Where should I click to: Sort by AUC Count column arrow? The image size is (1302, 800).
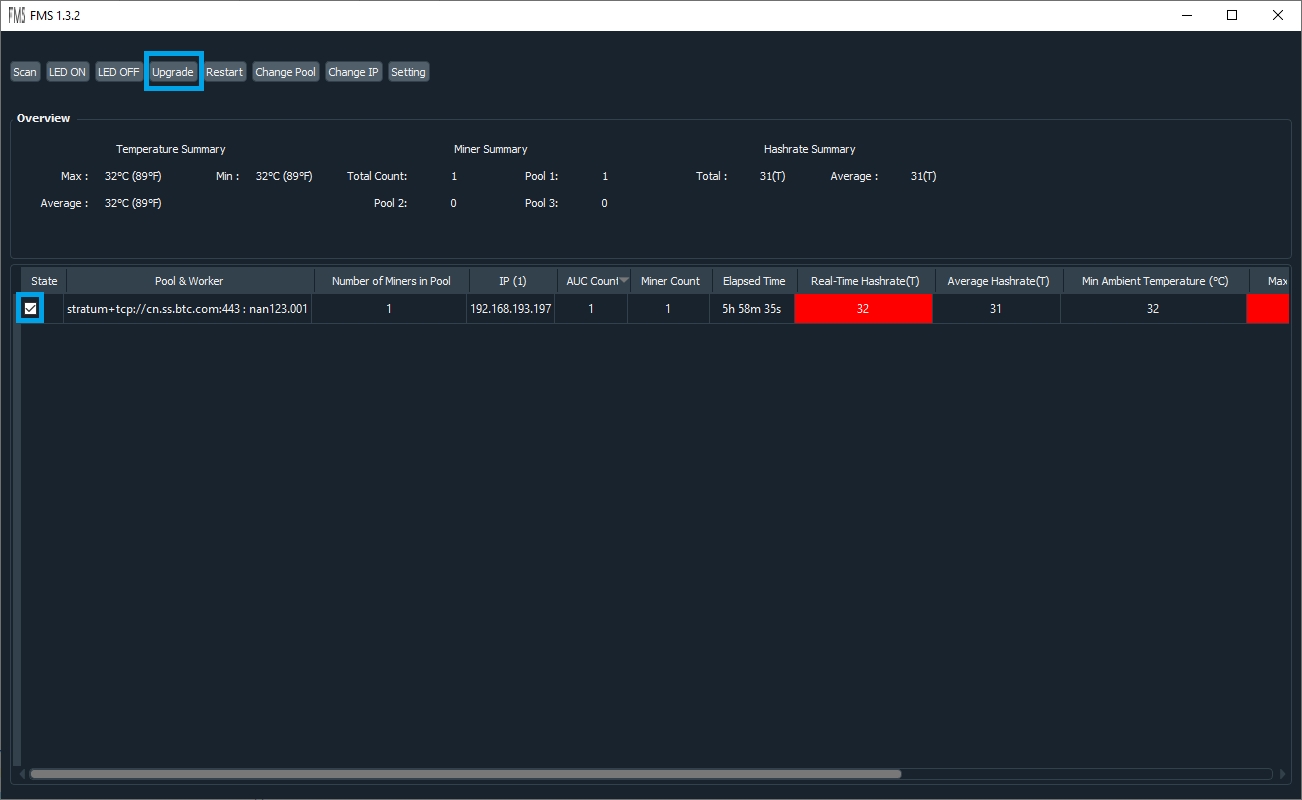click(624, 281)
